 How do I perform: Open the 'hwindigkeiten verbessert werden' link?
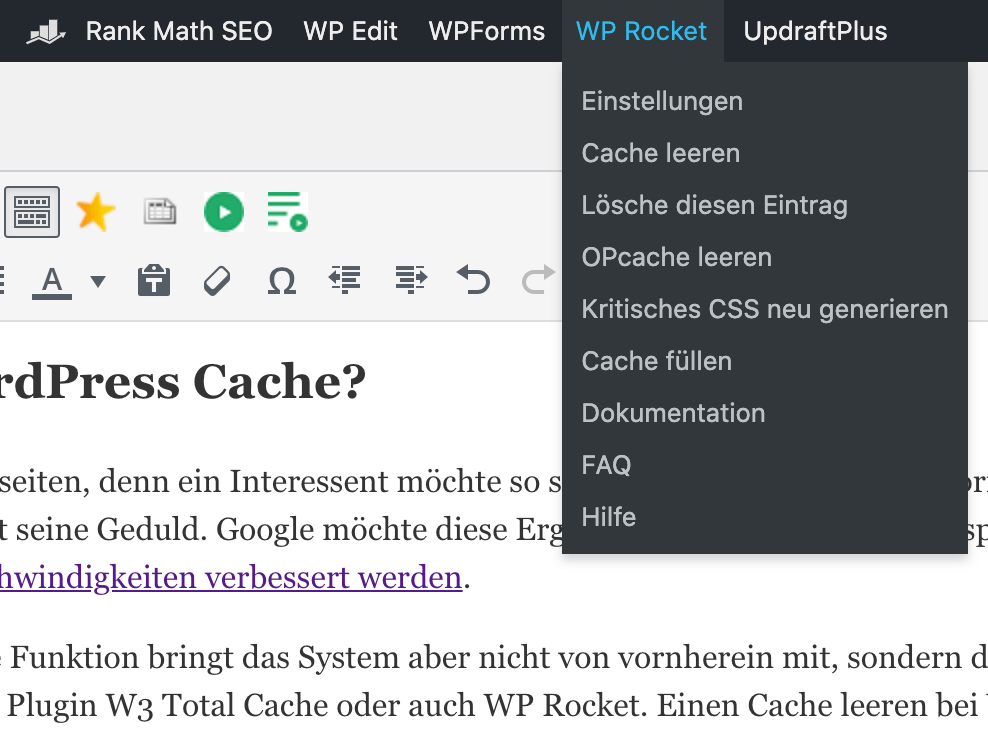231,578
